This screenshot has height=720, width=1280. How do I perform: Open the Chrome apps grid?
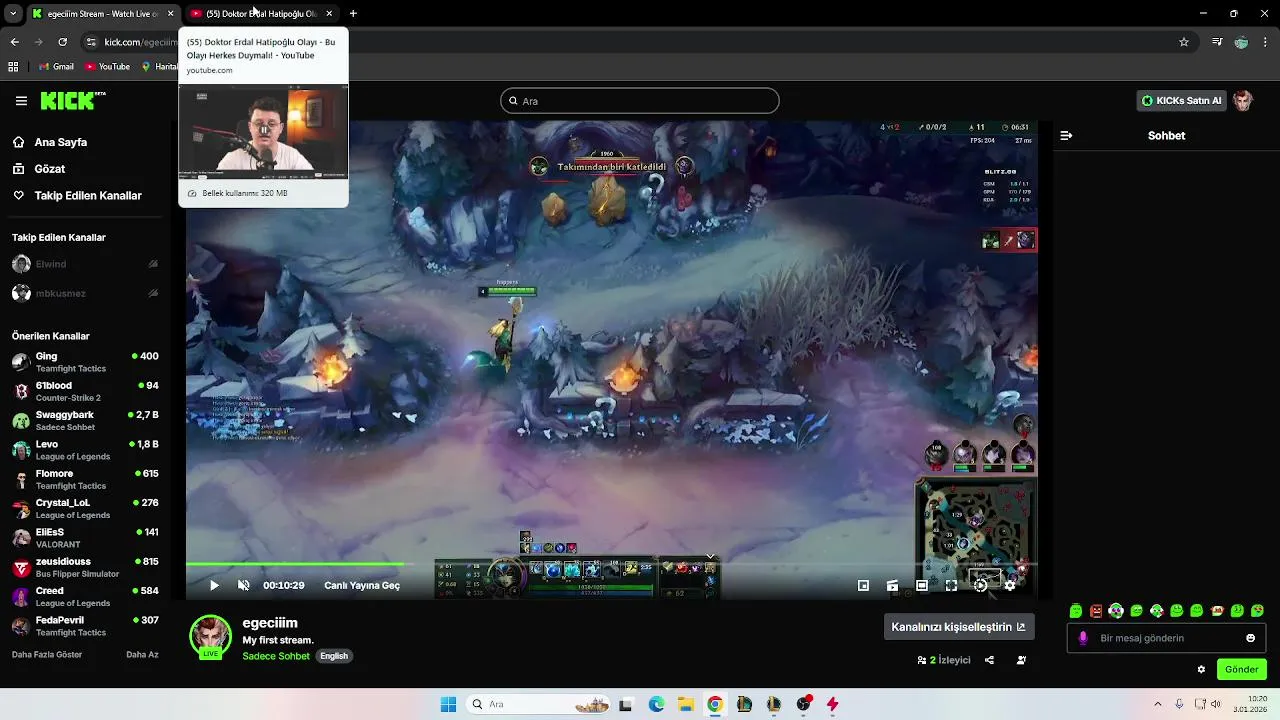click(13, 67)
